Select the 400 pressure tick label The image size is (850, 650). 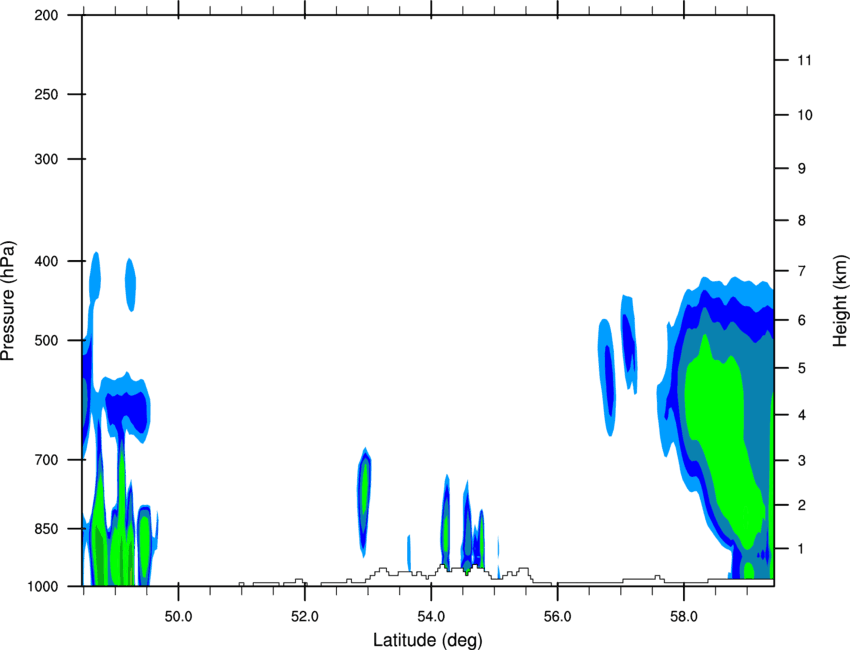pos(46,261)
